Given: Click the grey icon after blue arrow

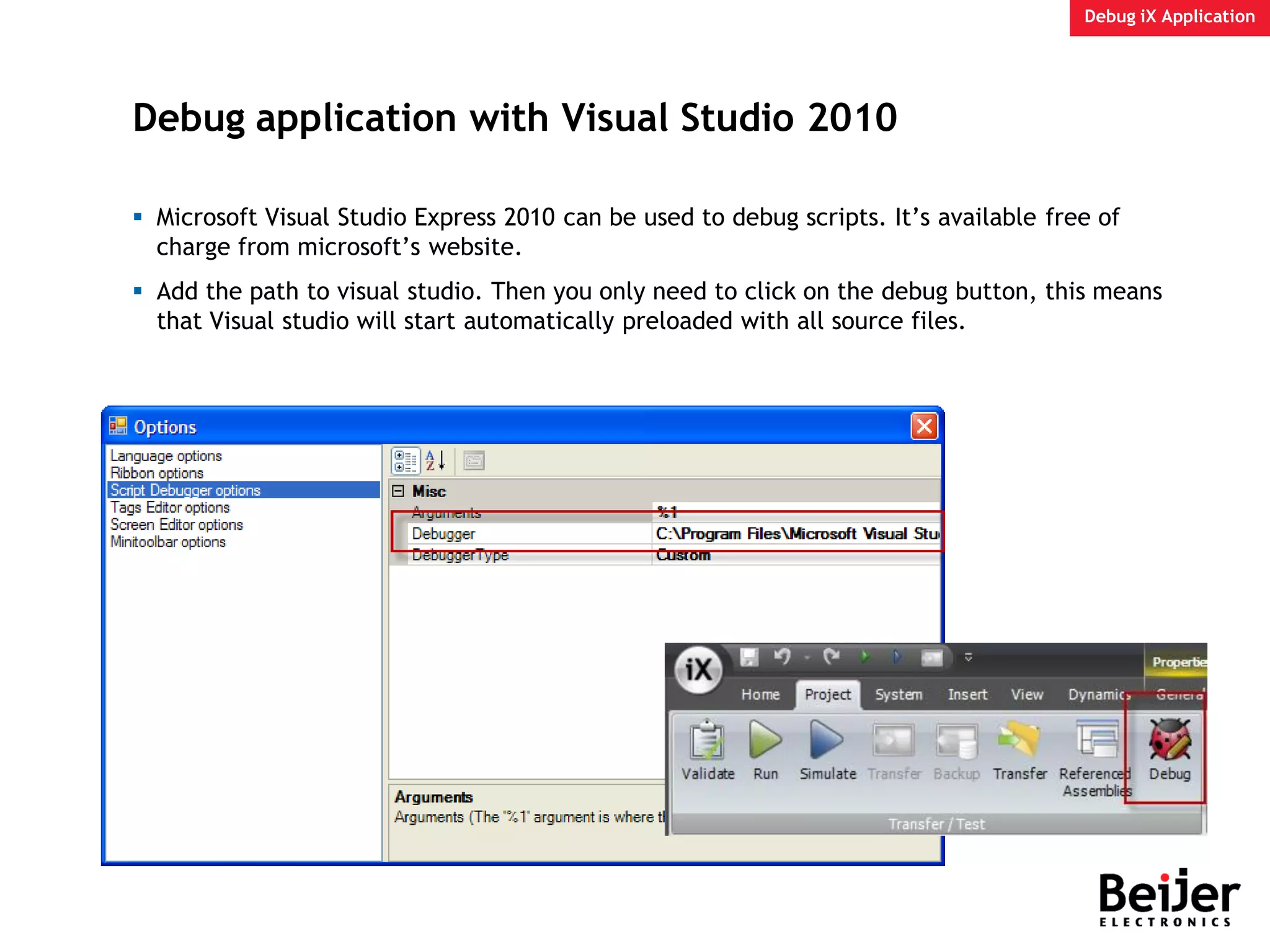Looking at the screenshot, I should click(931, 658).
